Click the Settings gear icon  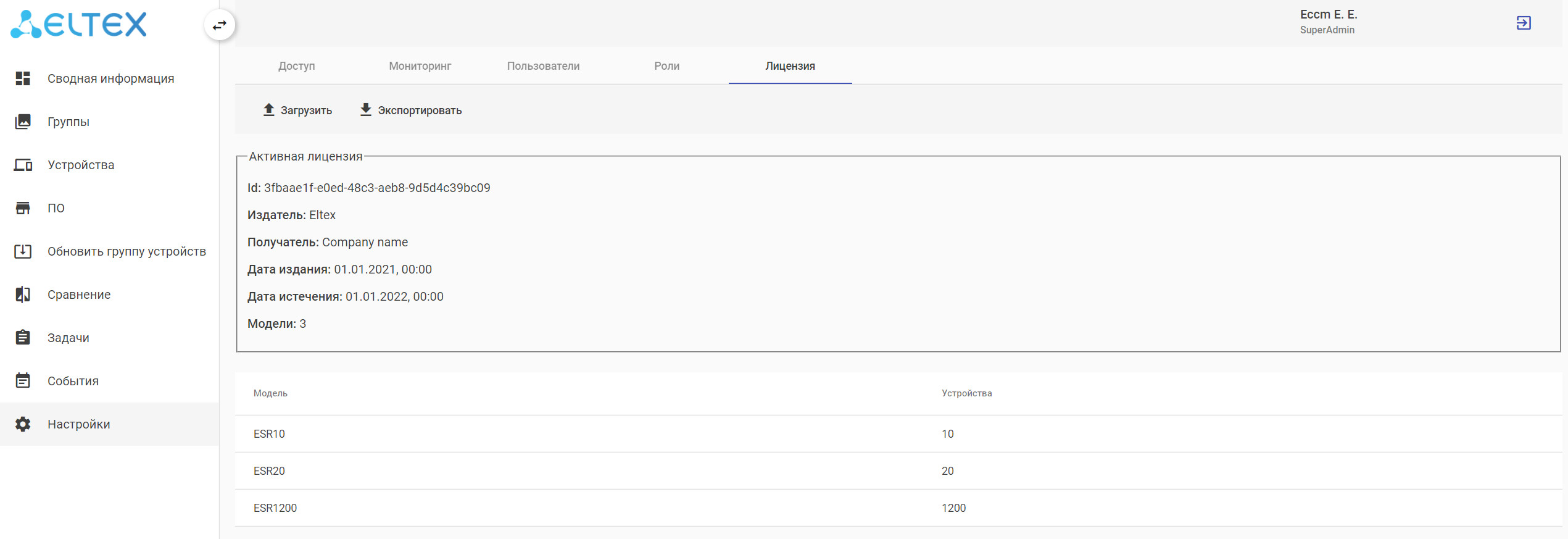[x=23, y=424]
